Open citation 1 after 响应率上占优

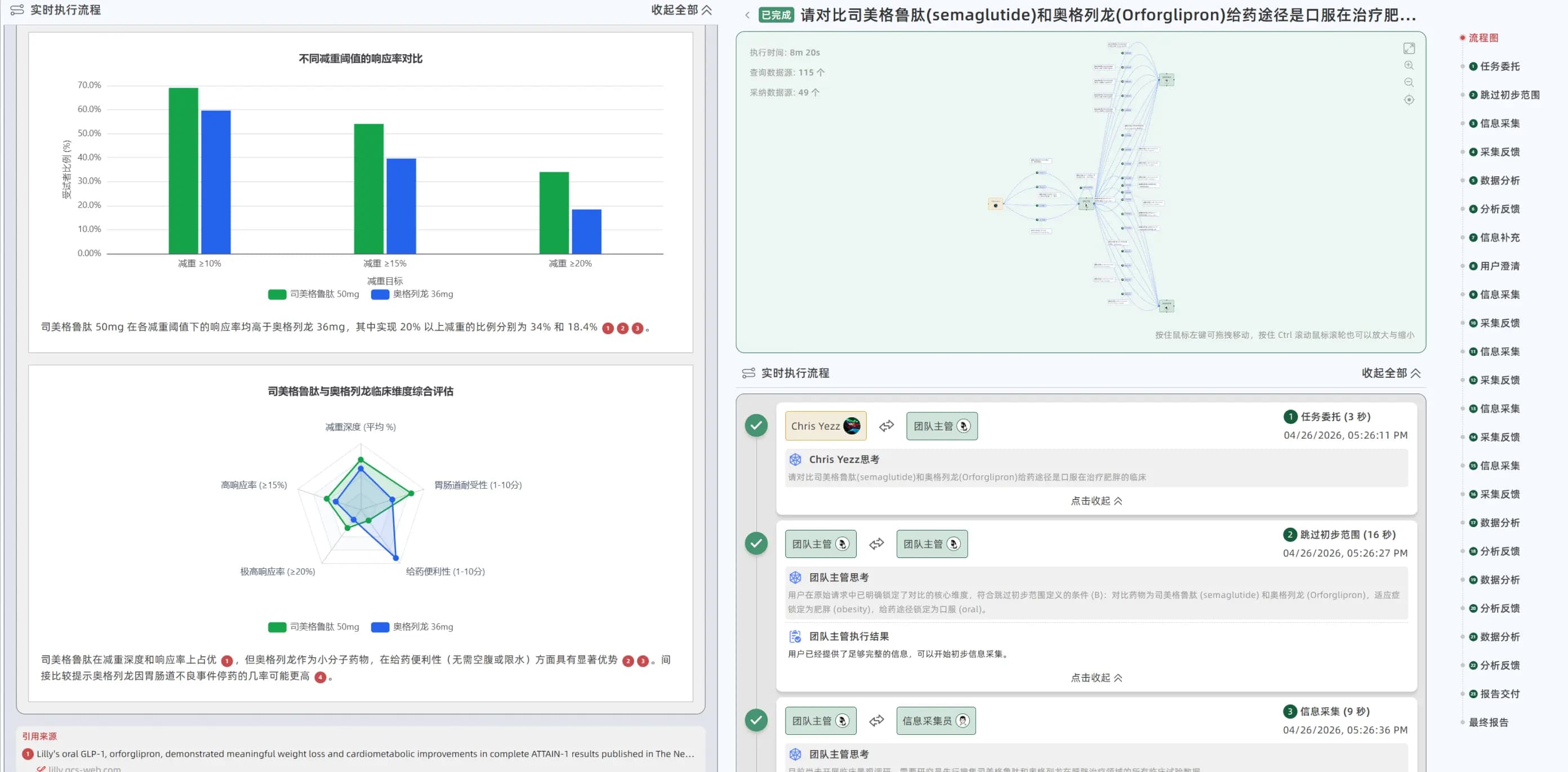click(x=227, y=661)
